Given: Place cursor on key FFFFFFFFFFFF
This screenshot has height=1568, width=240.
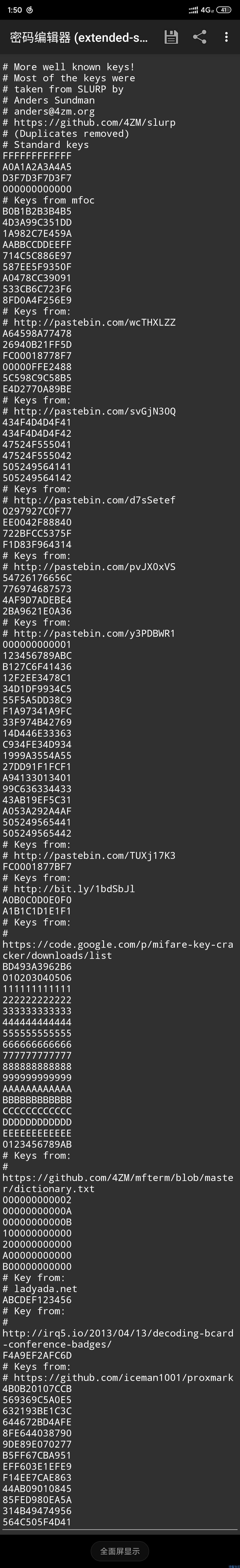Looking at the screenshot, I should (x=37, y=156).
